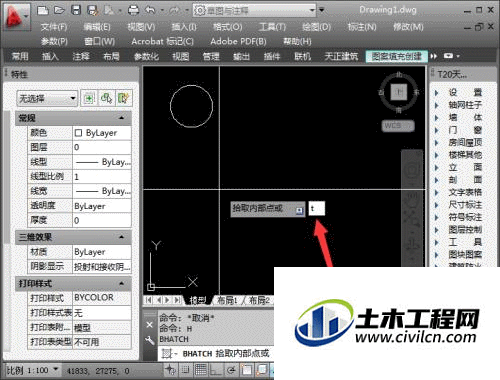Click the Save diskette icon
This screenshot has width=500, height=380.
tap(76, 10)
